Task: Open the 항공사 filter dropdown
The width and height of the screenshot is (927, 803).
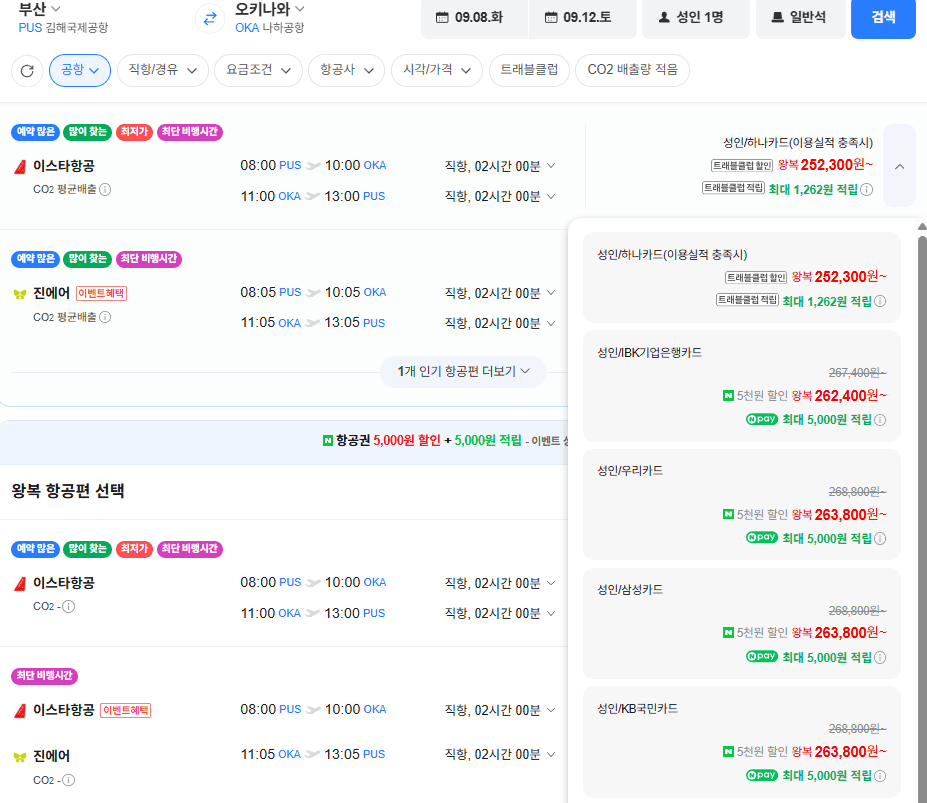Action: point(346,70)
